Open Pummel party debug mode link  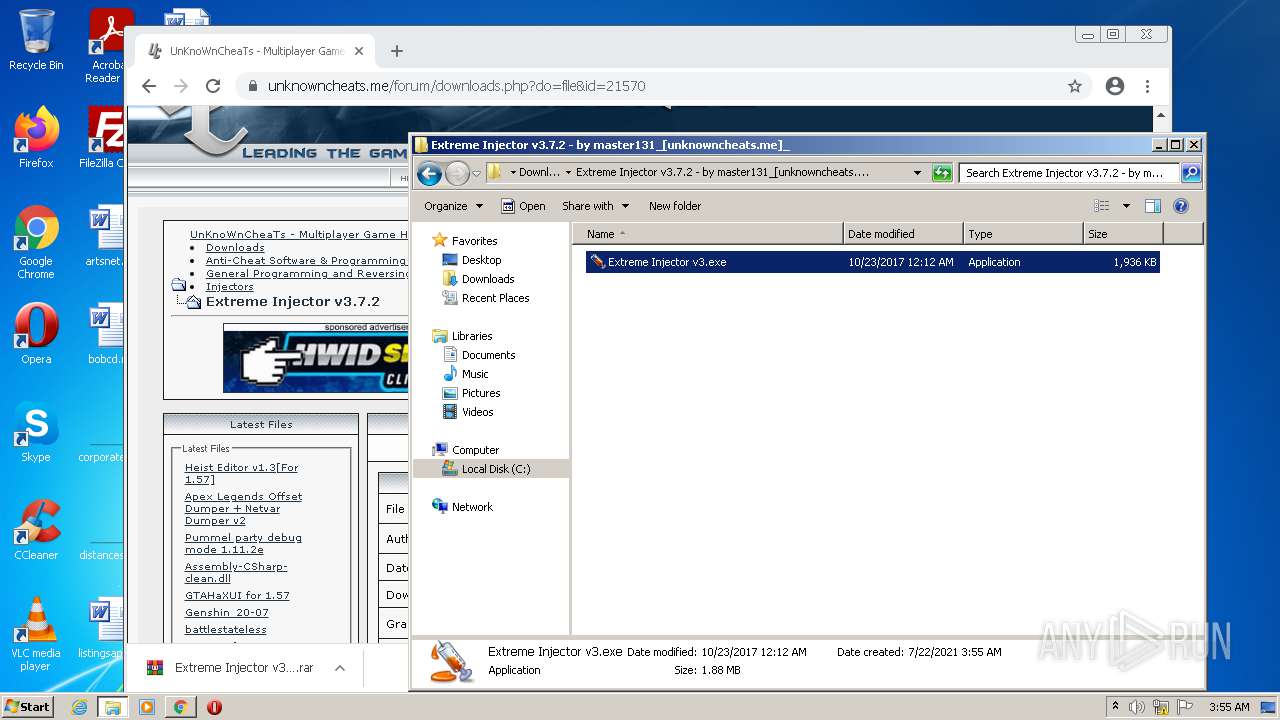point(243,544)
